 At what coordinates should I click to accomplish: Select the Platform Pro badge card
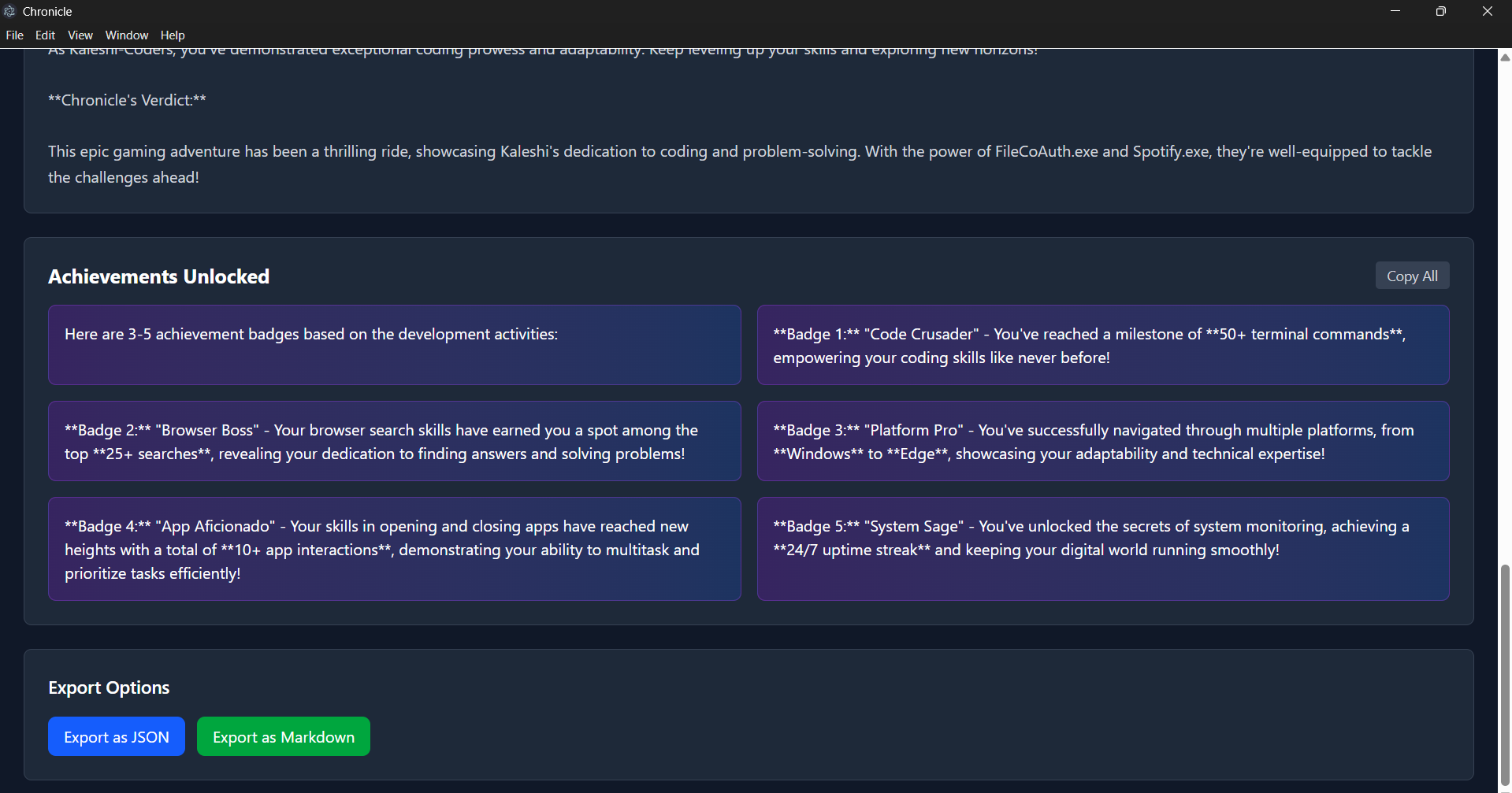pyautogui.click(x=1102, y=441)
